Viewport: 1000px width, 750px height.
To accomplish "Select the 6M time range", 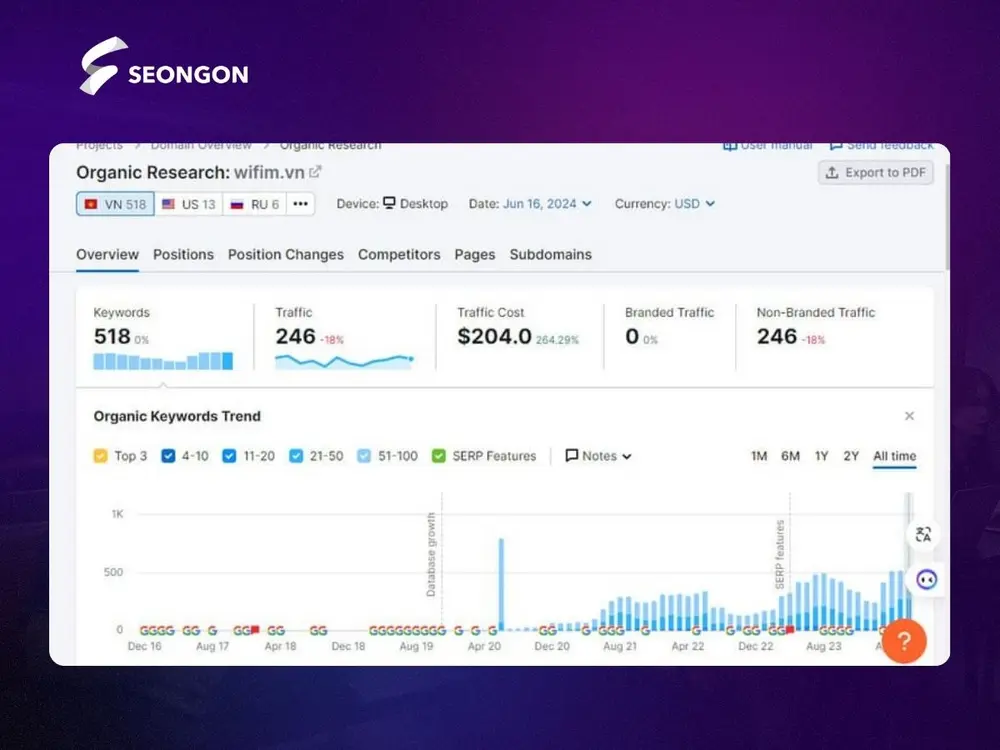I will click(790, 456).
